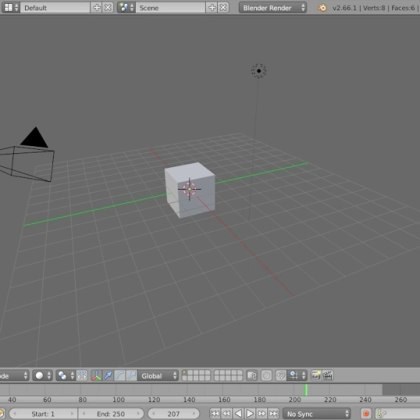Click the current frame marker on timeline
The image size is (420, 420).
coord(306,390)
